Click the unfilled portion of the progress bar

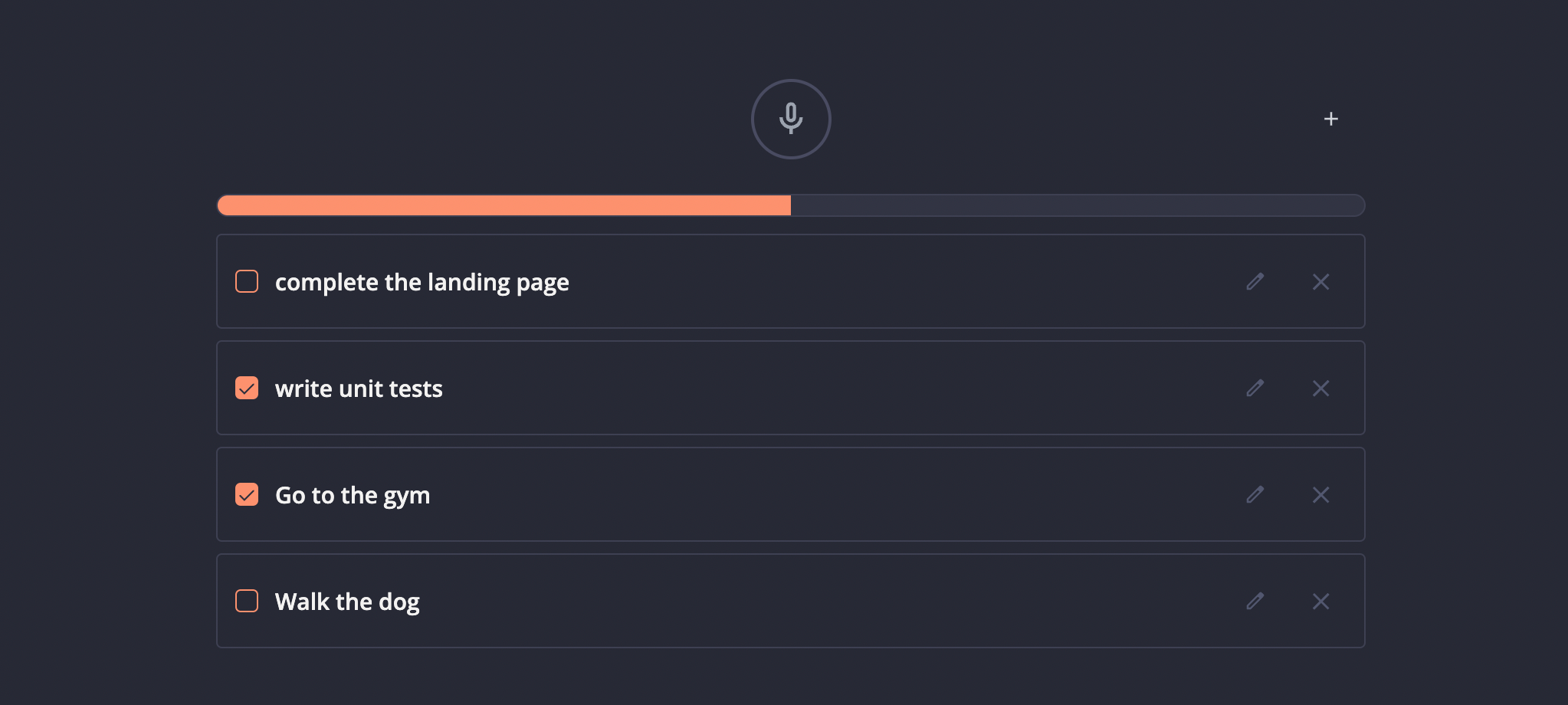[x=1073, y=205]
